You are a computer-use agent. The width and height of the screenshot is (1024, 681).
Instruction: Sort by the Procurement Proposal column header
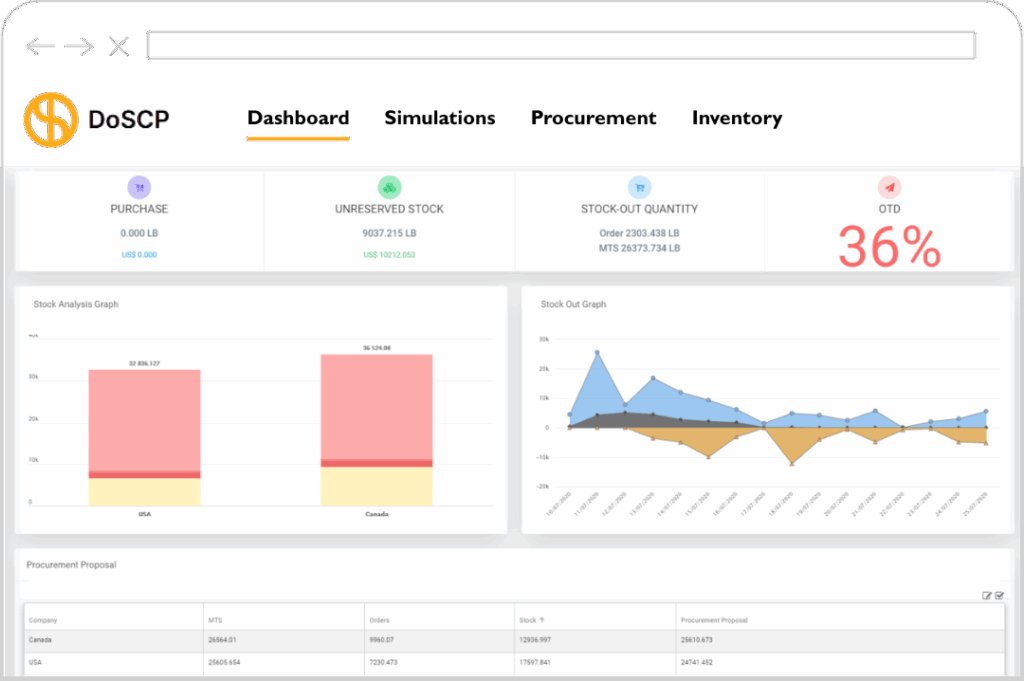[x=712, y=620]
